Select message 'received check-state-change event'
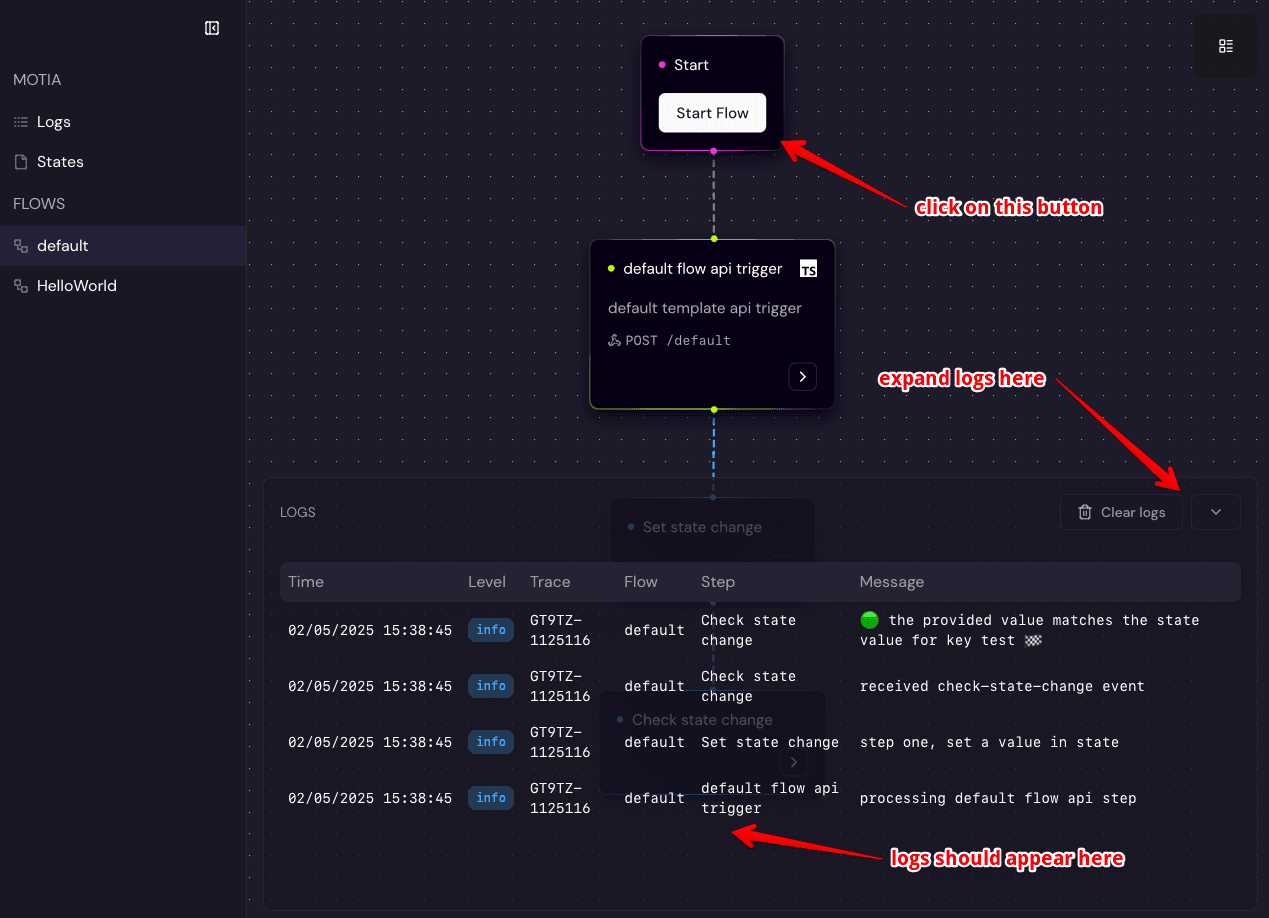Viewport: 1269px width, 918px height. [1002, 686]
